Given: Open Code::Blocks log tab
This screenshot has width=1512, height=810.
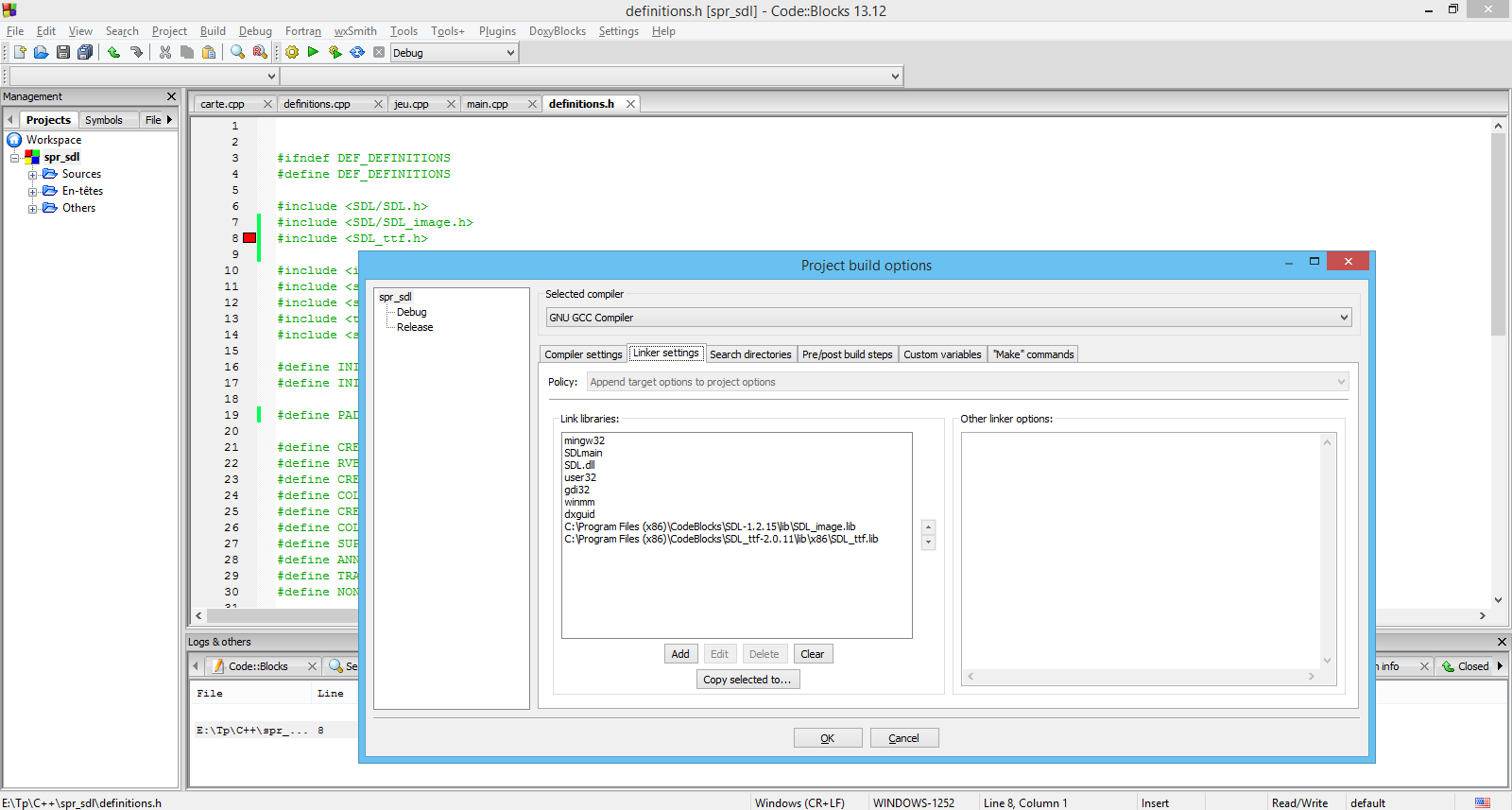Looking at the screenshot, I should (x=258, y=666).
